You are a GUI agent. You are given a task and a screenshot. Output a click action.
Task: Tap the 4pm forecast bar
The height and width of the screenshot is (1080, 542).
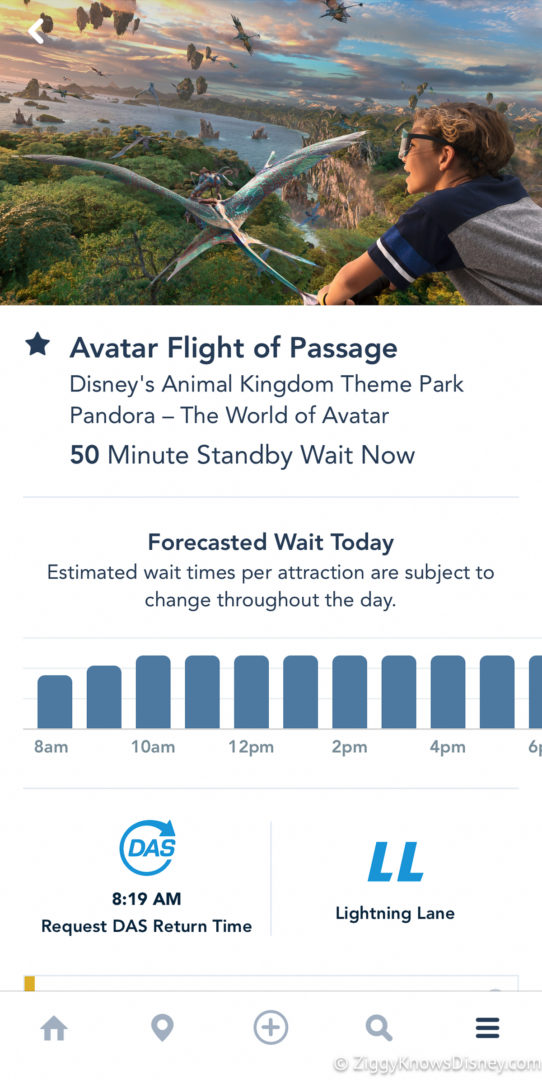click(448, 692)
